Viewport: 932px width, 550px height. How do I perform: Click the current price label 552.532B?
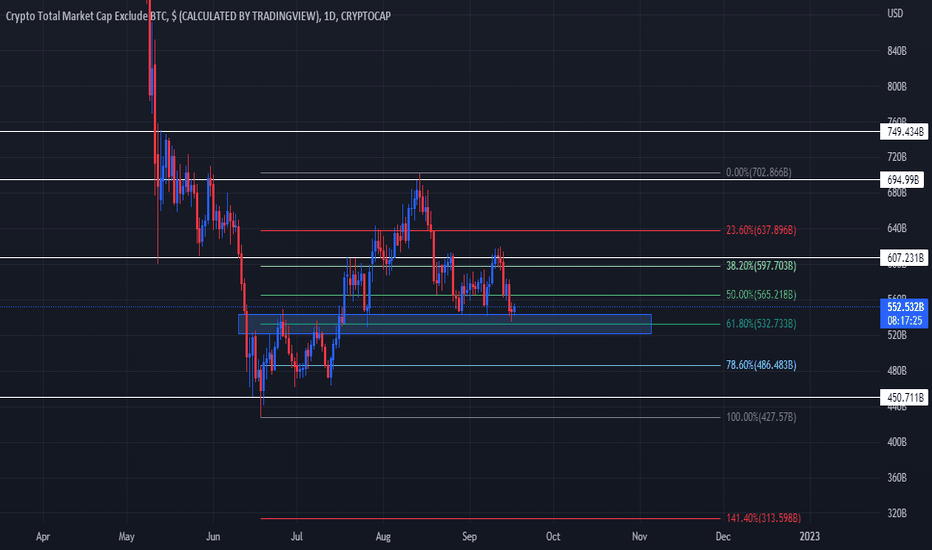click(905, 307)
